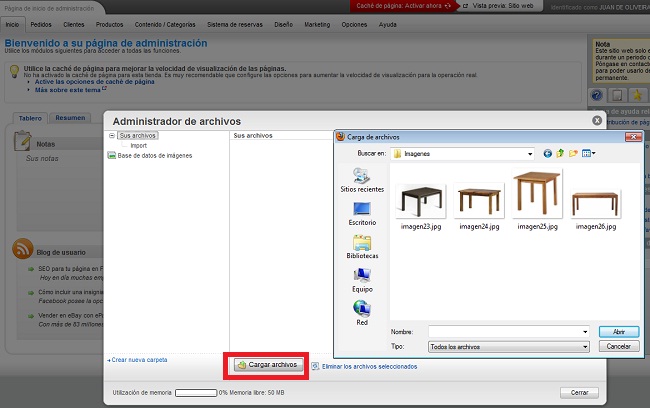Click the Cargar archivos button

click(268, 365)
